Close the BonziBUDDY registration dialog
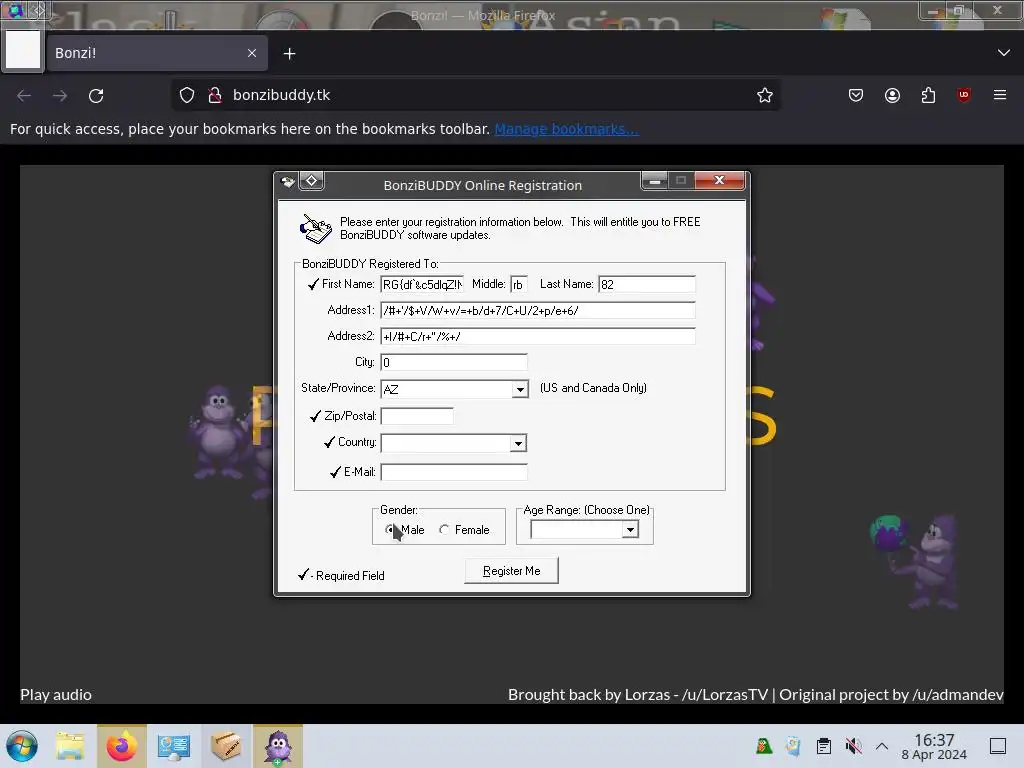 (719, 180)
